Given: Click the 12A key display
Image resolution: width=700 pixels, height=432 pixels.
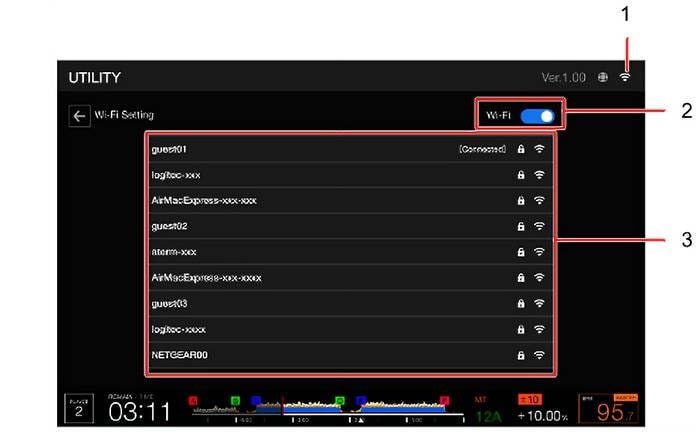Looking at the screenshot, I should coord(488,416).
